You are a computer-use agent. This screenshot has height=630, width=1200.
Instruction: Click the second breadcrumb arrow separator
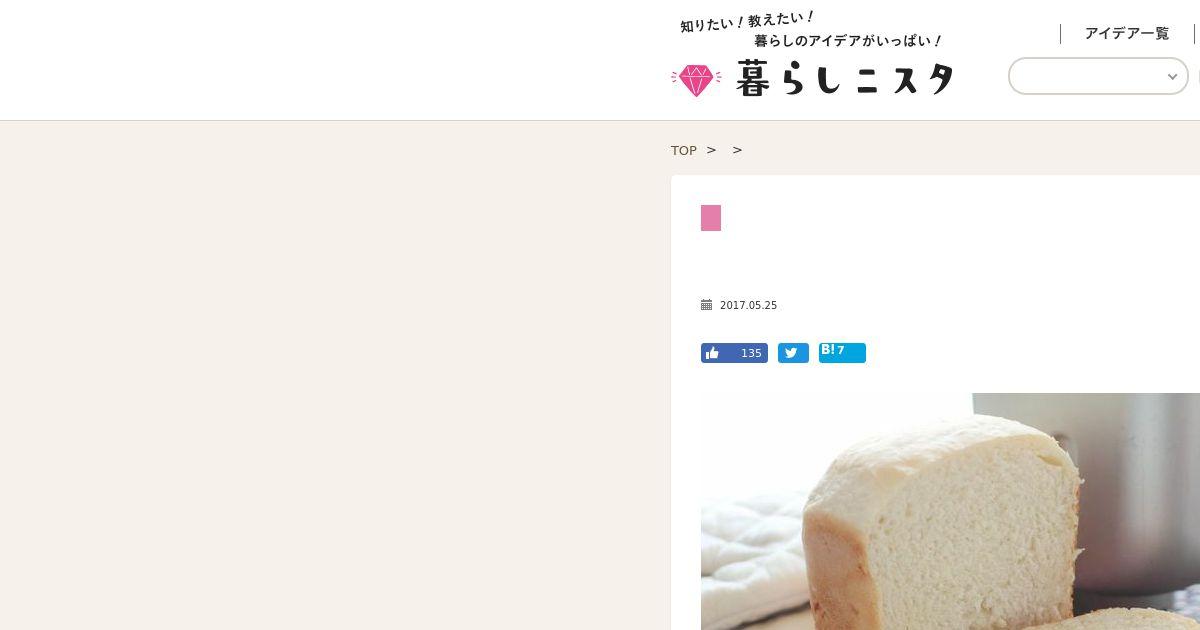[x=737, y=150]
